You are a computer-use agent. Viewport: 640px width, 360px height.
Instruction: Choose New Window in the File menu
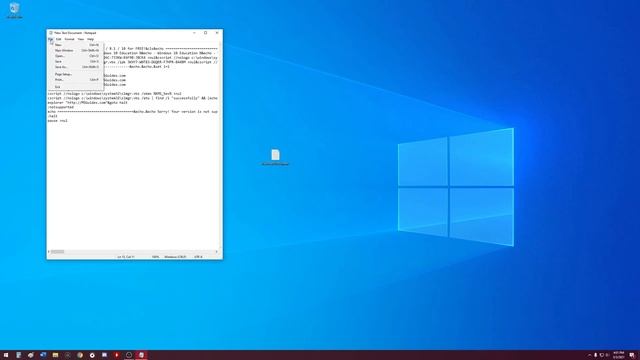pyautogui.click(x=76, y=50)
